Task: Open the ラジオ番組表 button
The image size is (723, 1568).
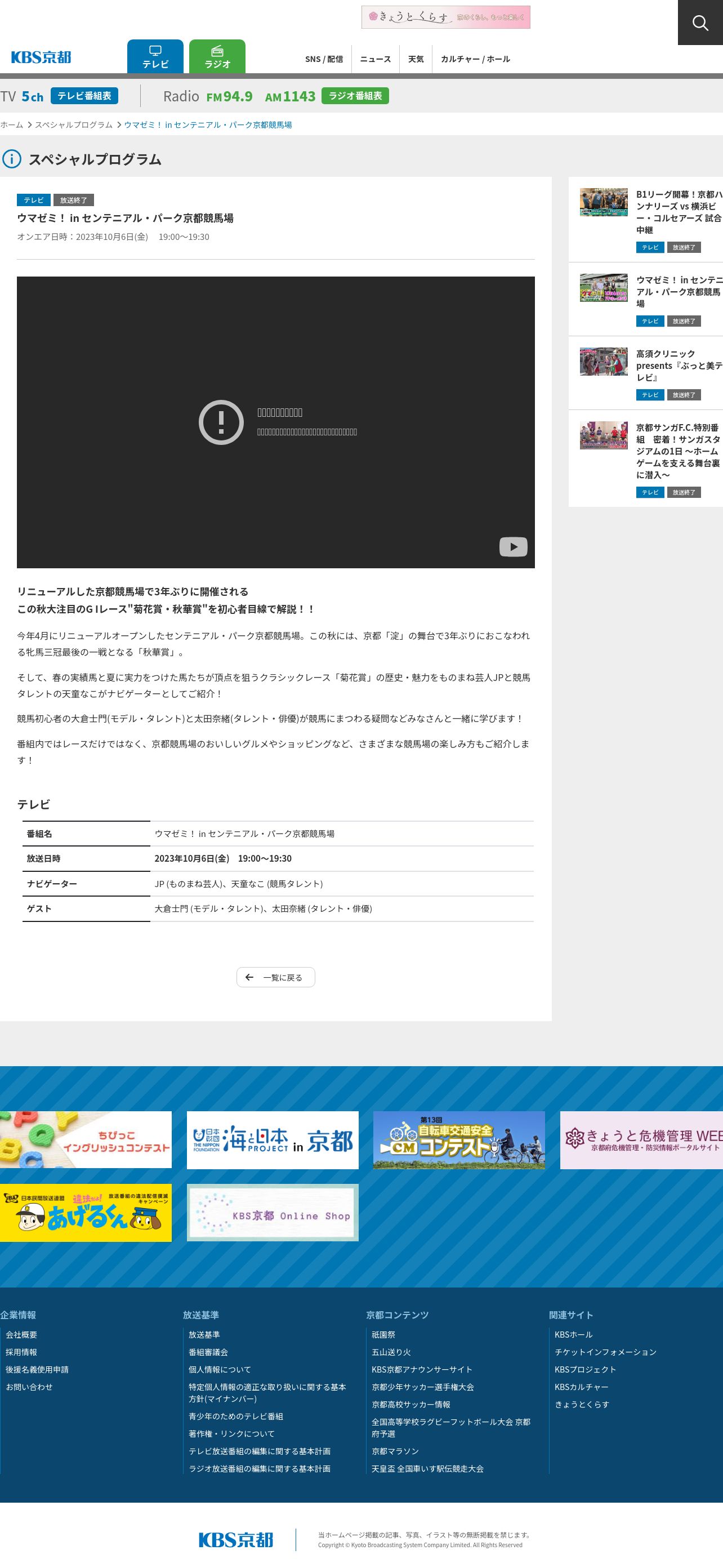Action: (355, 96)
